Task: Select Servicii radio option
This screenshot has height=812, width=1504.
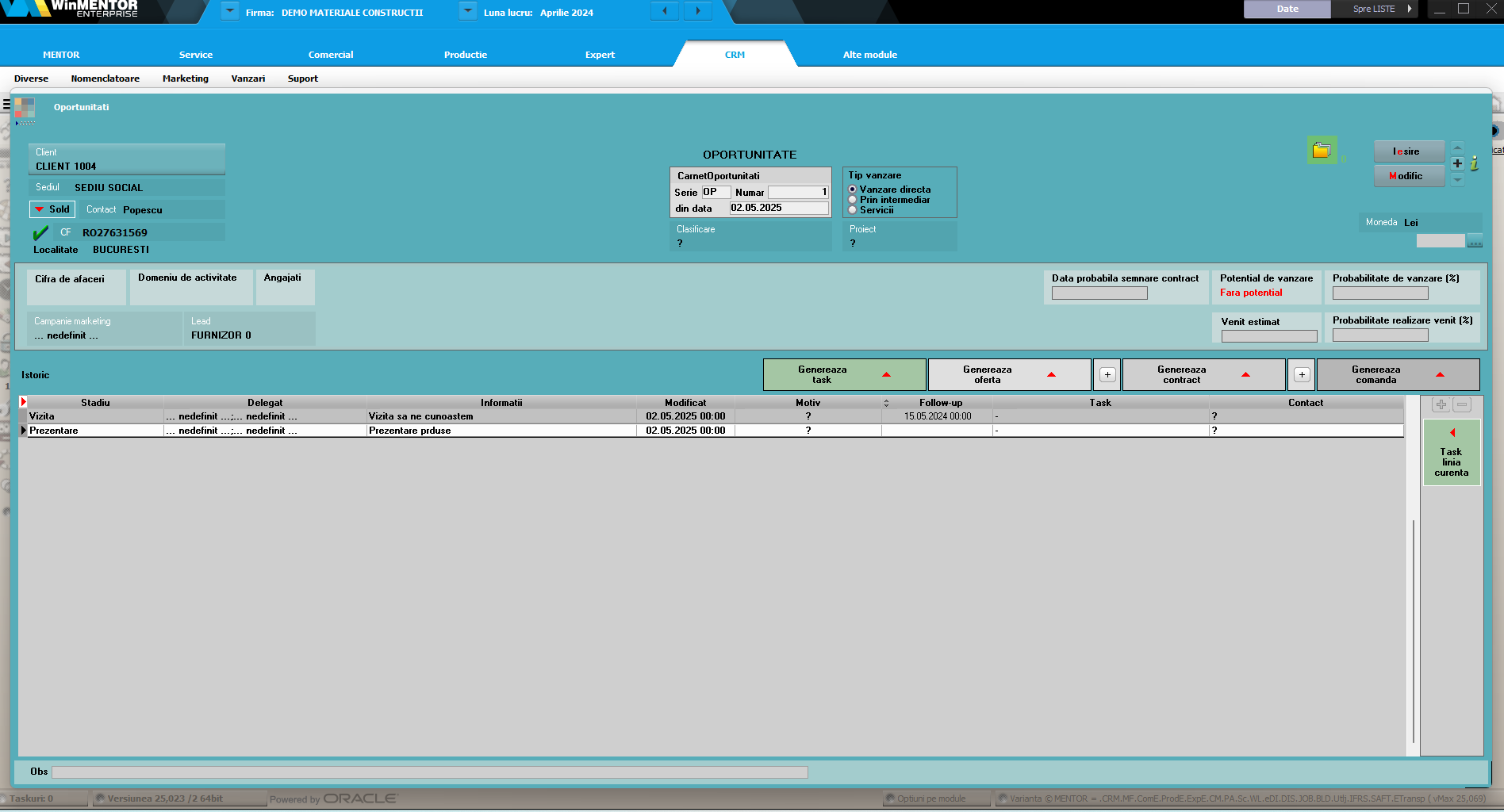Action: [853, 210]
